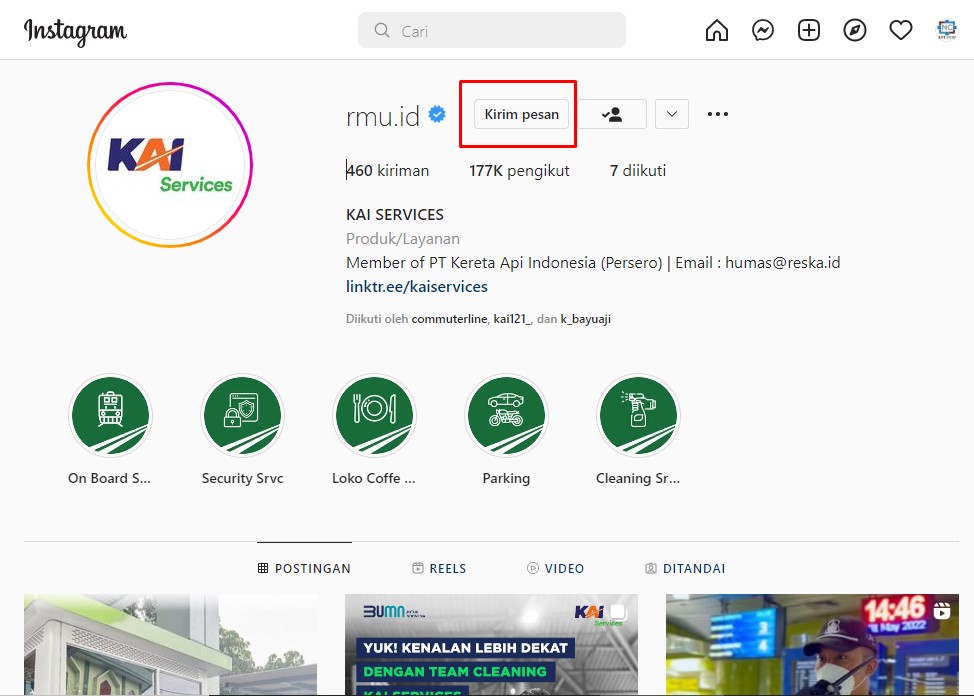The width and height of the screenshot is (974, 696).
Task: Switch to the DITANDAI tab
Action: (685, 568)
